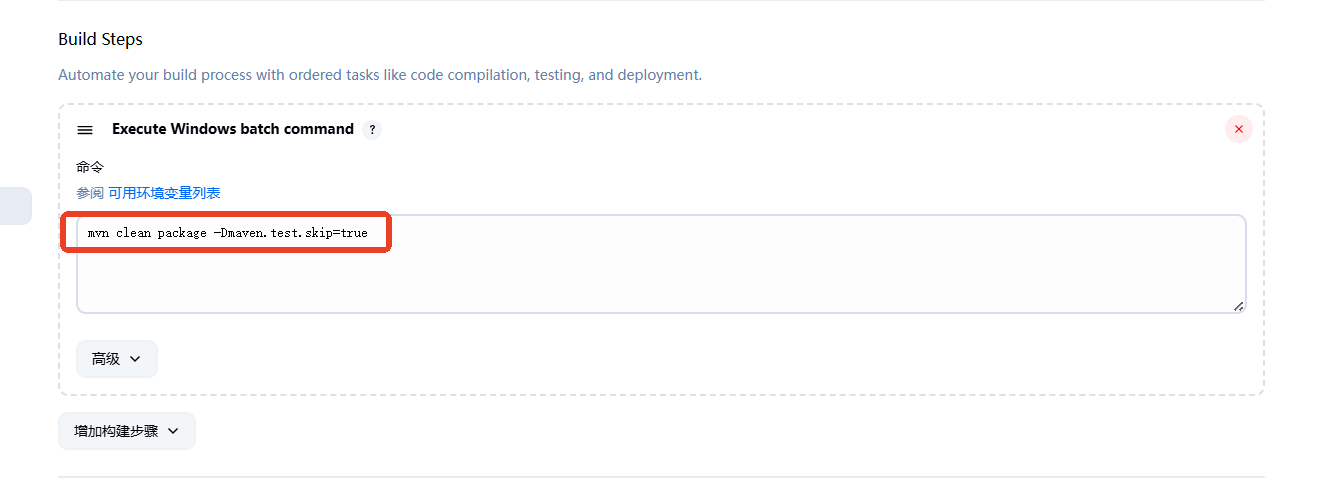Viewport: 1325px width, 494px height.
Task: Open the 可用环境变量列表 link
Action: pos(164,193)
